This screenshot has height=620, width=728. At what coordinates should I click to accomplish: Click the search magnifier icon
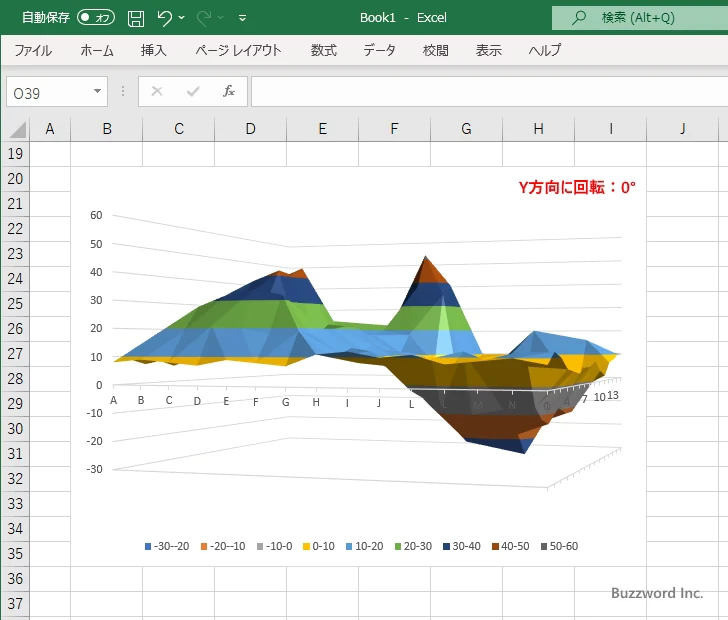point(578,18)
